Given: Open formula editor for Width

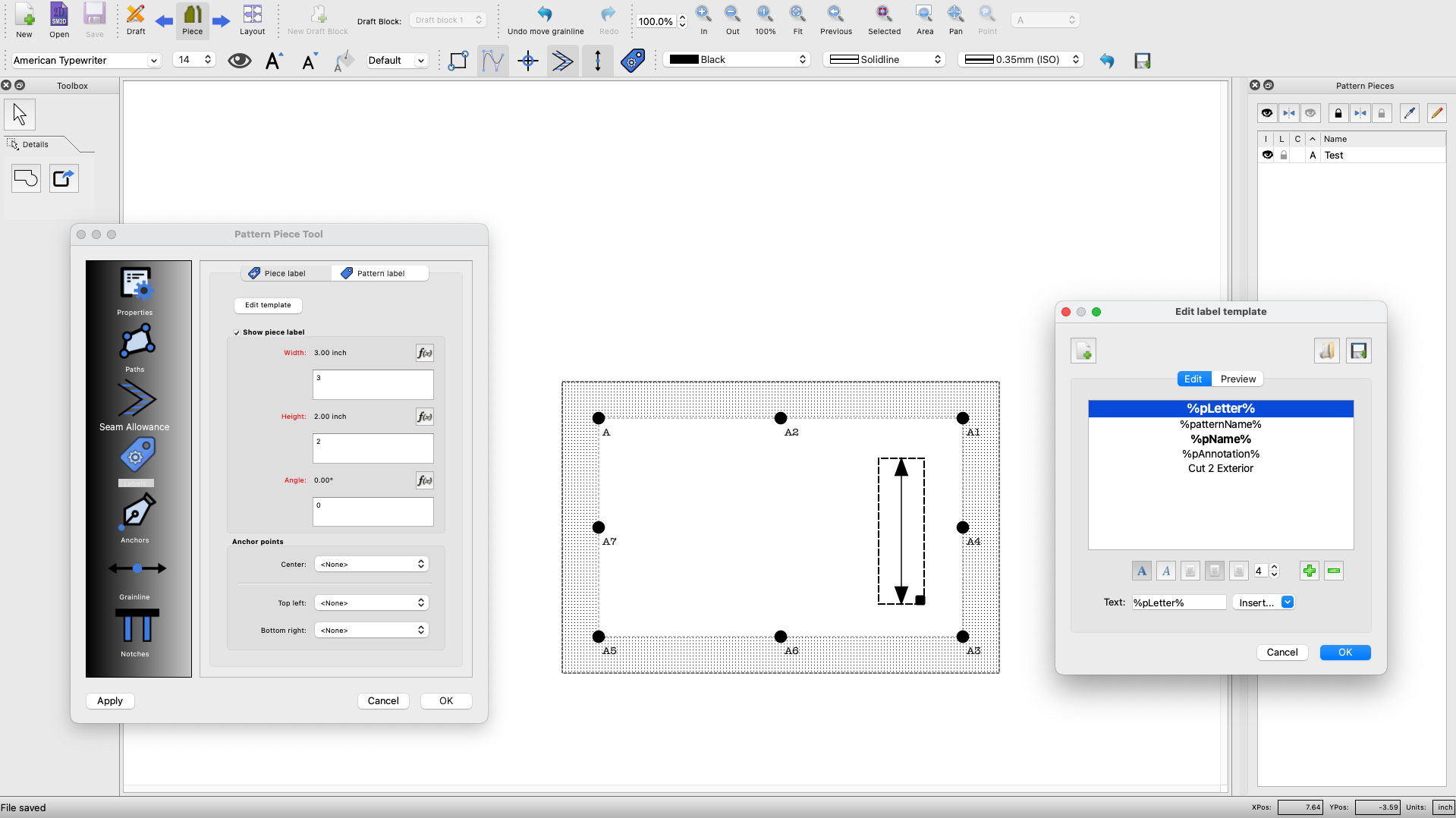Looking at the screenshot, I should coord(424,353).
